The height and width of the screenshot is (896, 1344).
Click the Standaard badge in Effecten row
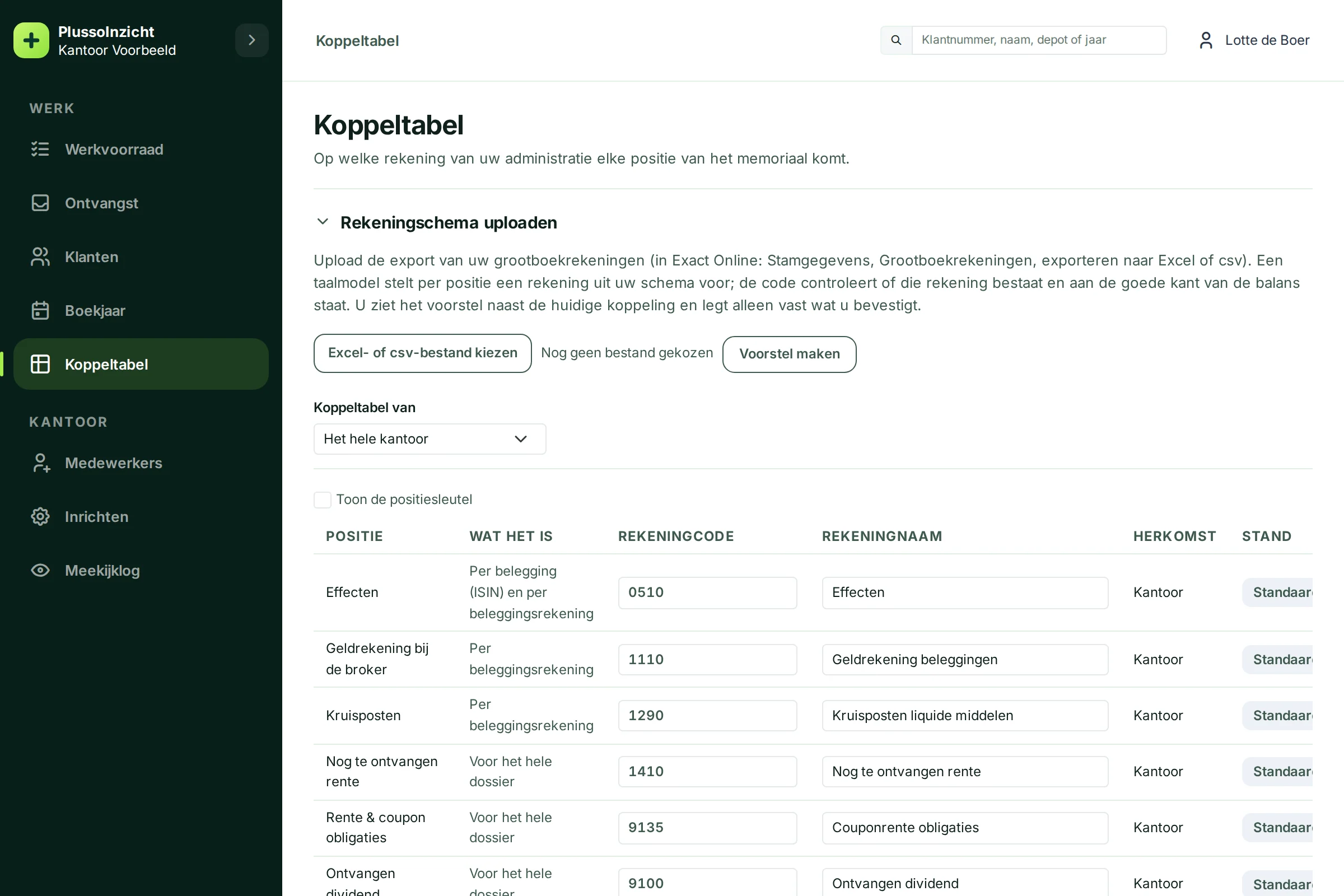(x=1278, y=592)
